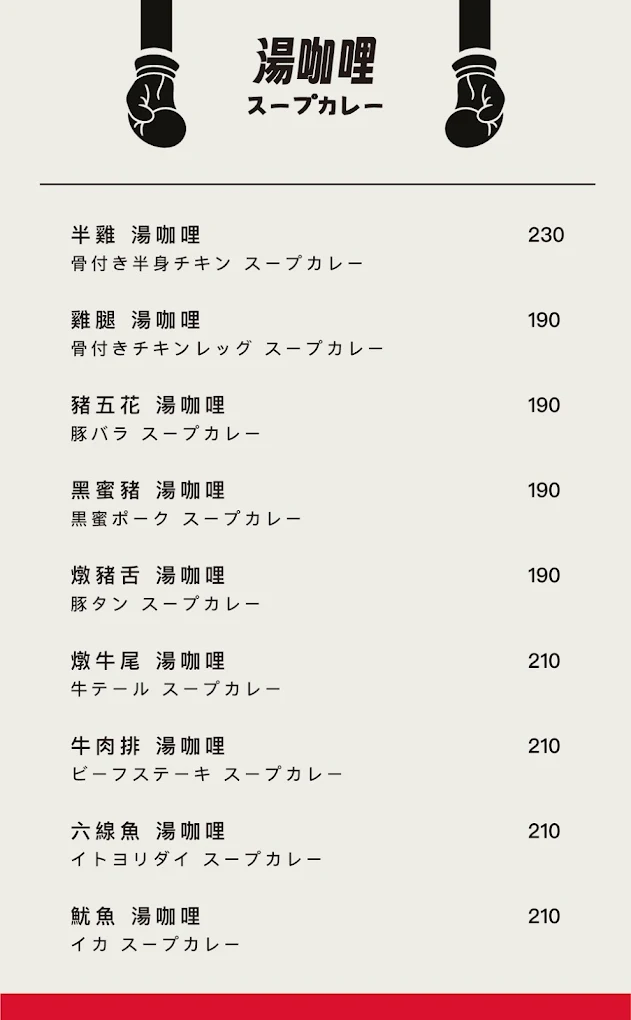Screen dimensions: 631x1020
Task: Click the left boxing glove illustration
Action: point(156,74)
